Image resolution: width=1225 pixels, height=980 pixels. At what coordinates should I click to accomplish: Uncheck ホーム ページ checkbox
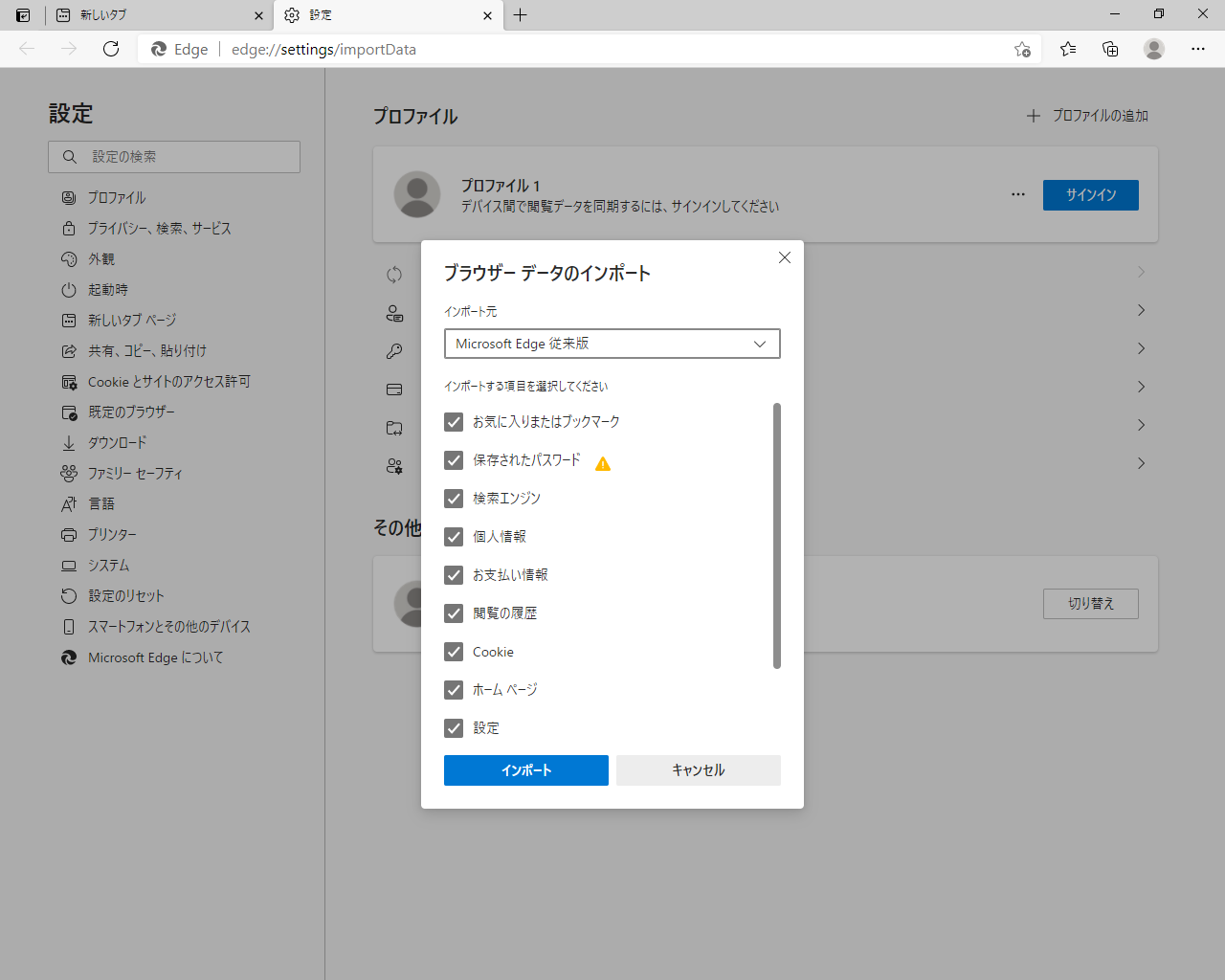(x=454, y=690)
